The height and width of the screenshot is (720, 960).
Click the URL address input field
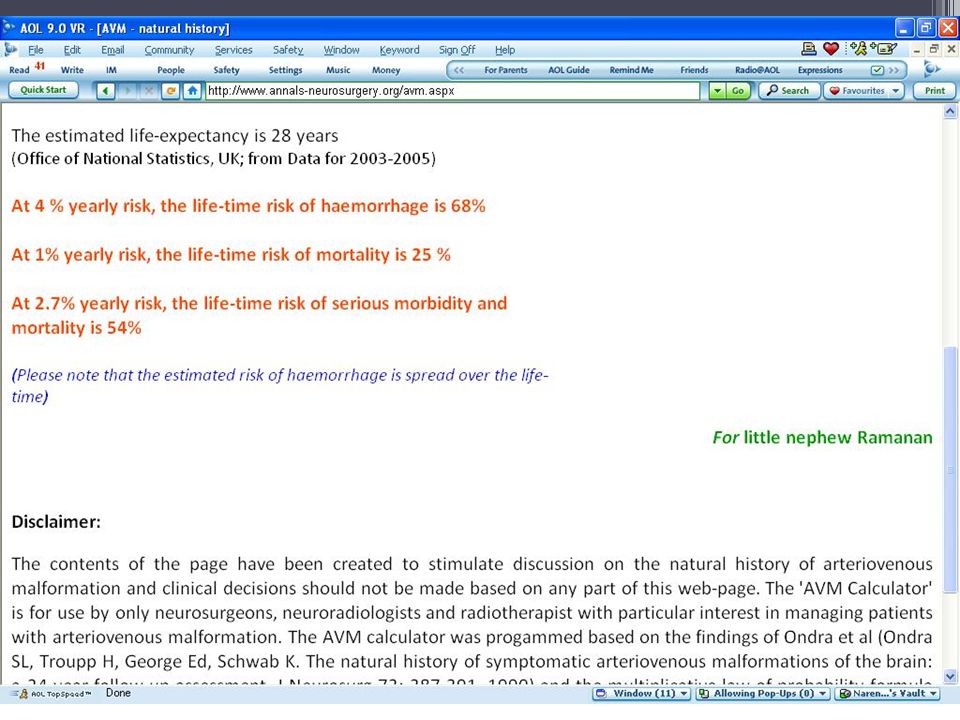(452, 91)
